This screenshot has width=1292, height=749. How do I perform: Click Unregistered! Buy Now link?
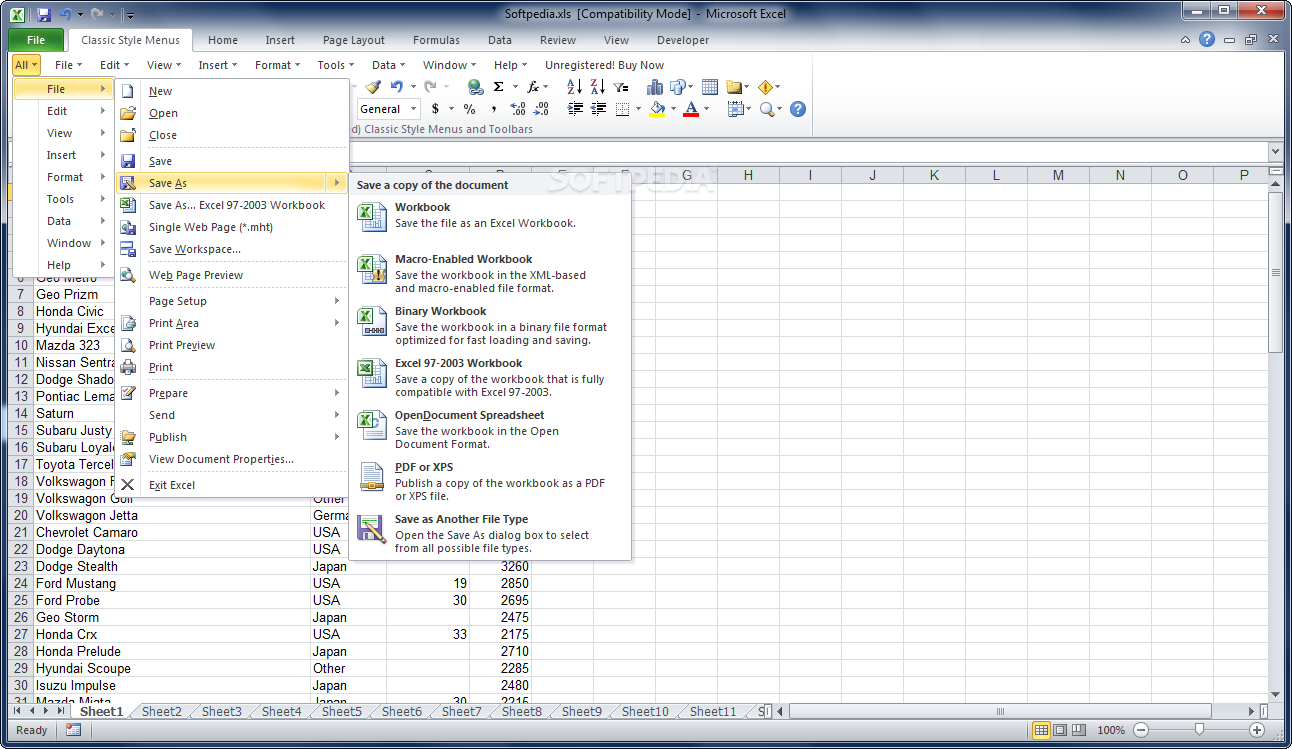(x=604, y=65)
